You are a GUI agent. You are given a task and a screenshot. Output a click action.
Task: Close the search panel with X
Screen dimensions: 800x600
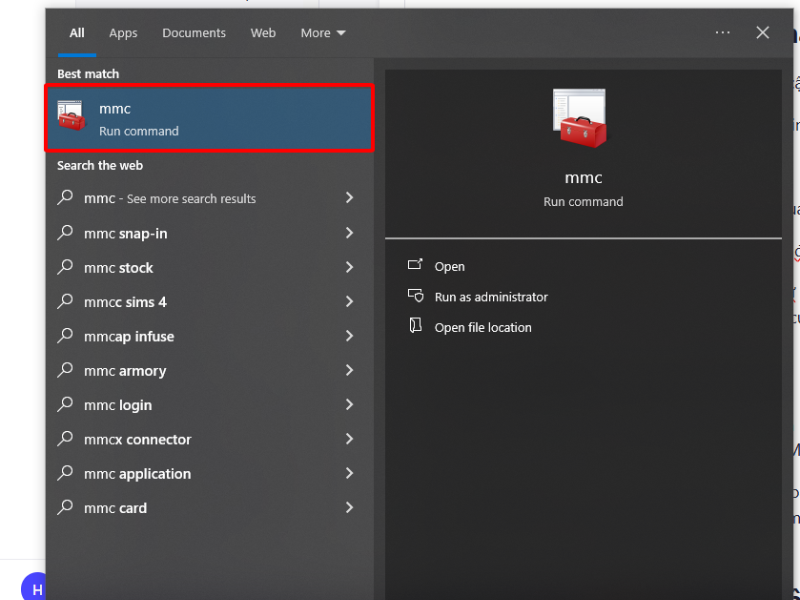[762, 33]
